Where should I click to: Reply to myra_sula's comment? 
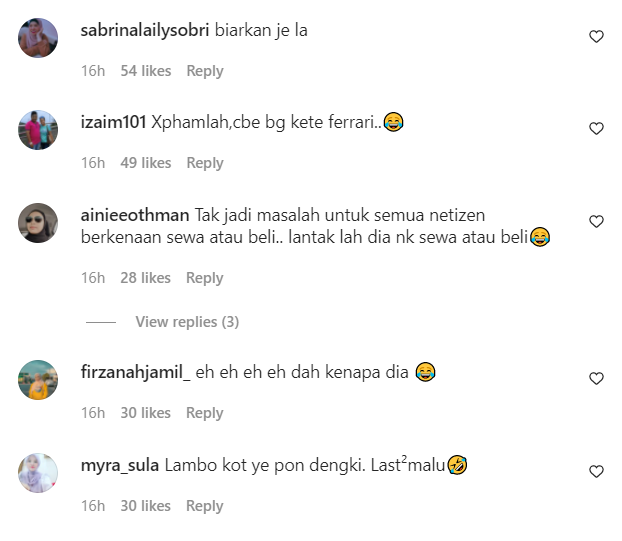(x=205, y=506)
